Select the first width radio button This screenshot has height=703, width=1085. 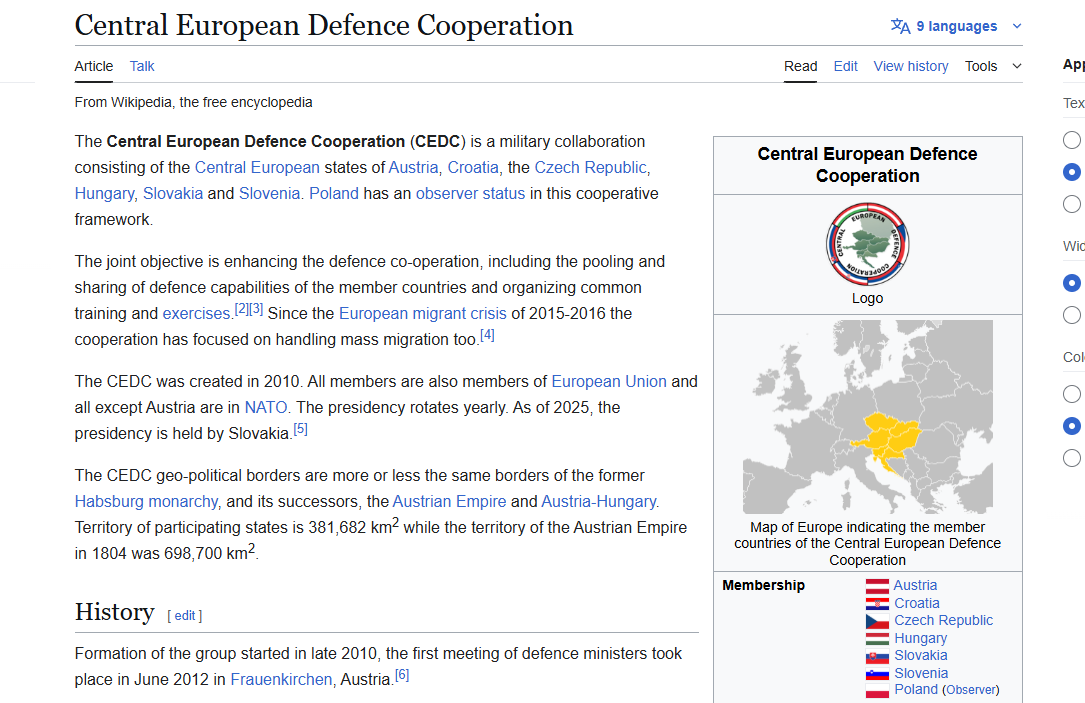[x=1072, y=282]
